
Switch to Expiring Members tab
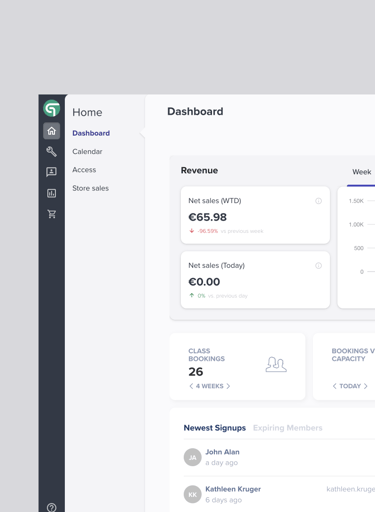(288, 428)
